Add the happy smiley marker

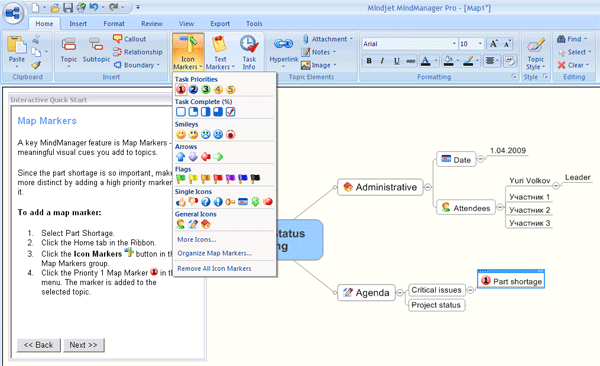point(181,134)
